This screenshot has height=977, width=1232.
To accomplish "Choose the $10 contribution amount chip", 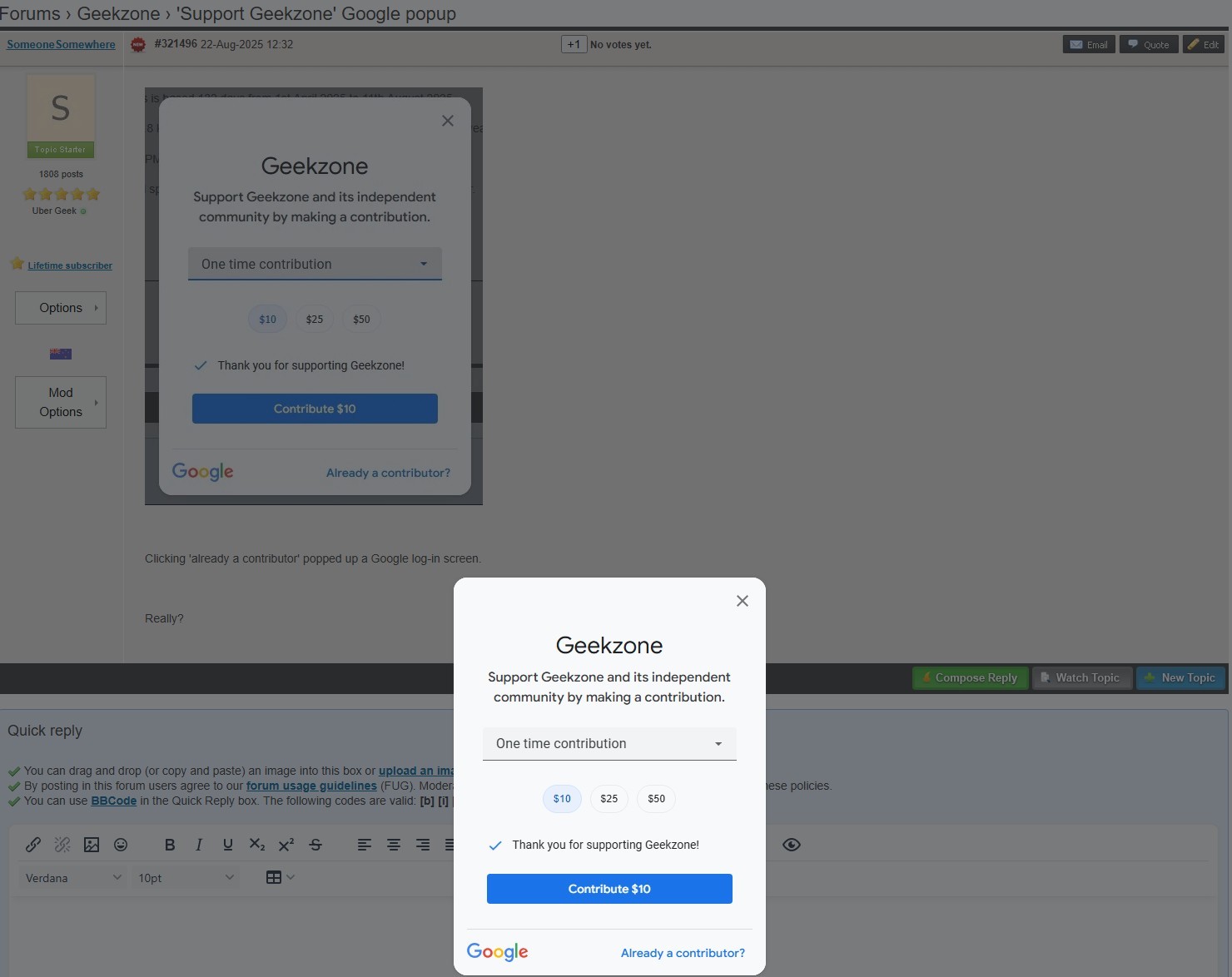I will (562, 799).
